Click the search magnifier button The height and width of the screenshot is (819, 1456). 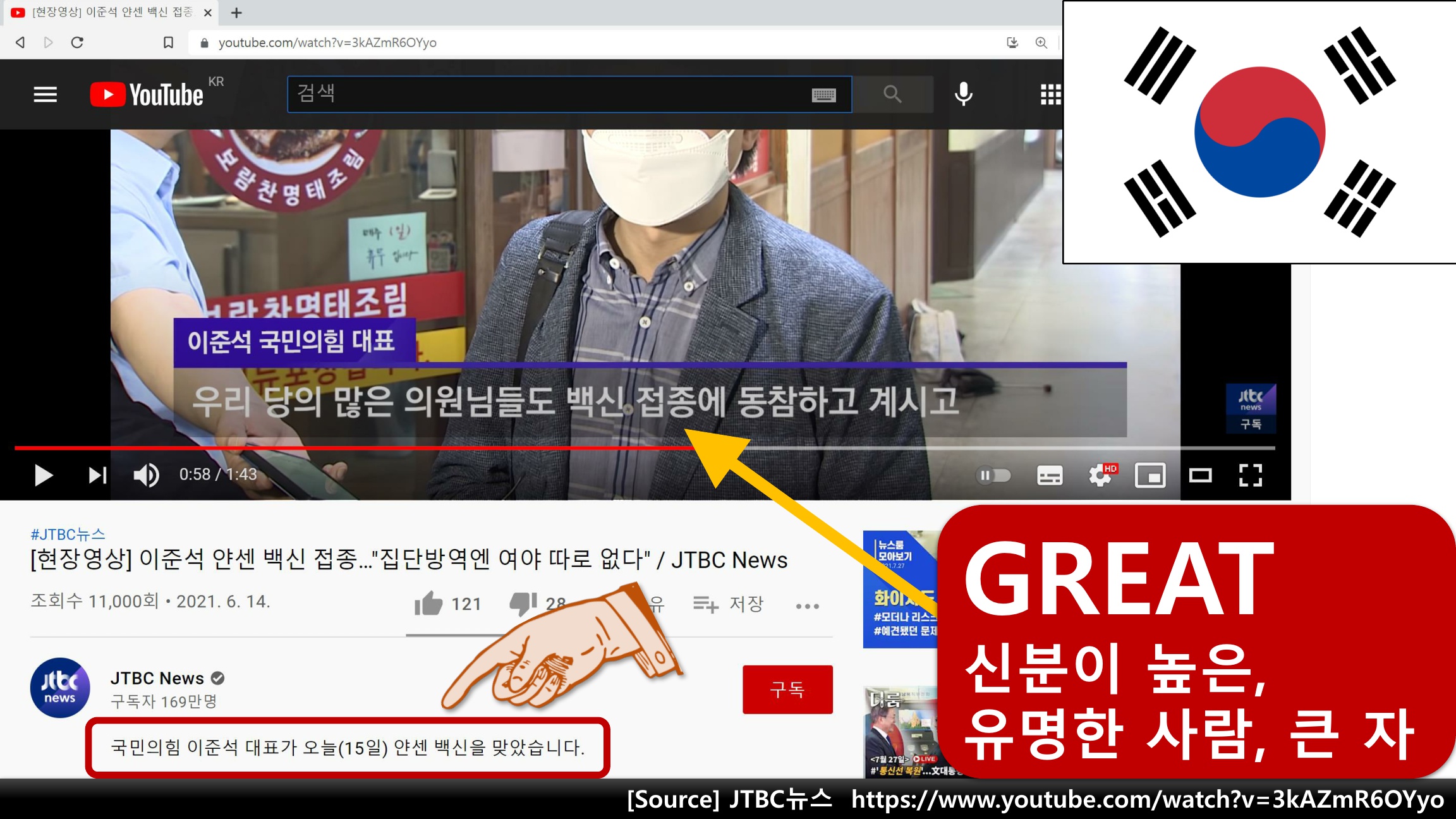(892, 95)
